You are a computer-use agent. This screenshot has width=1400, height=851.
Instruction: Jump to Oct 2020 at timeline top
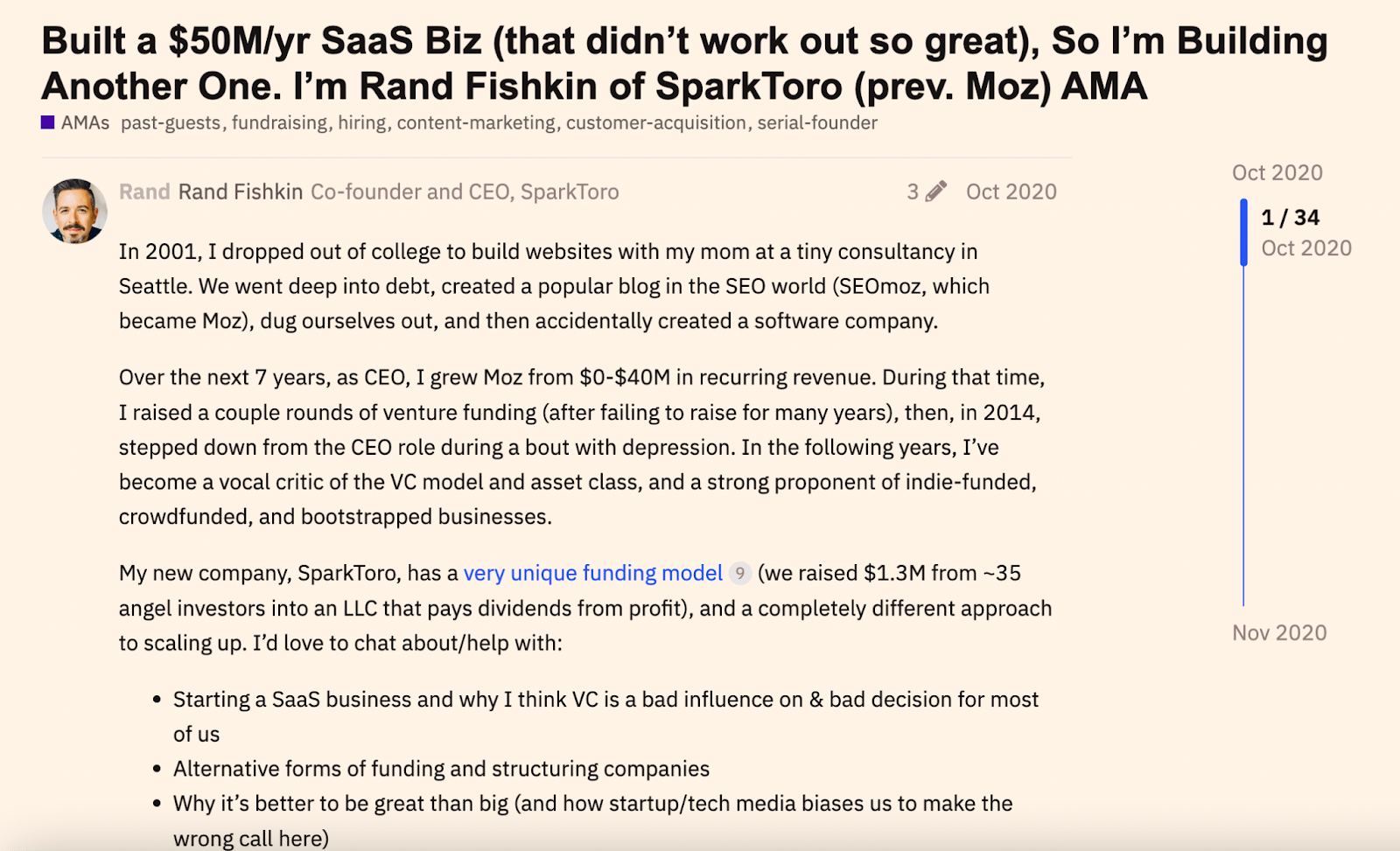click(1277, 173)
